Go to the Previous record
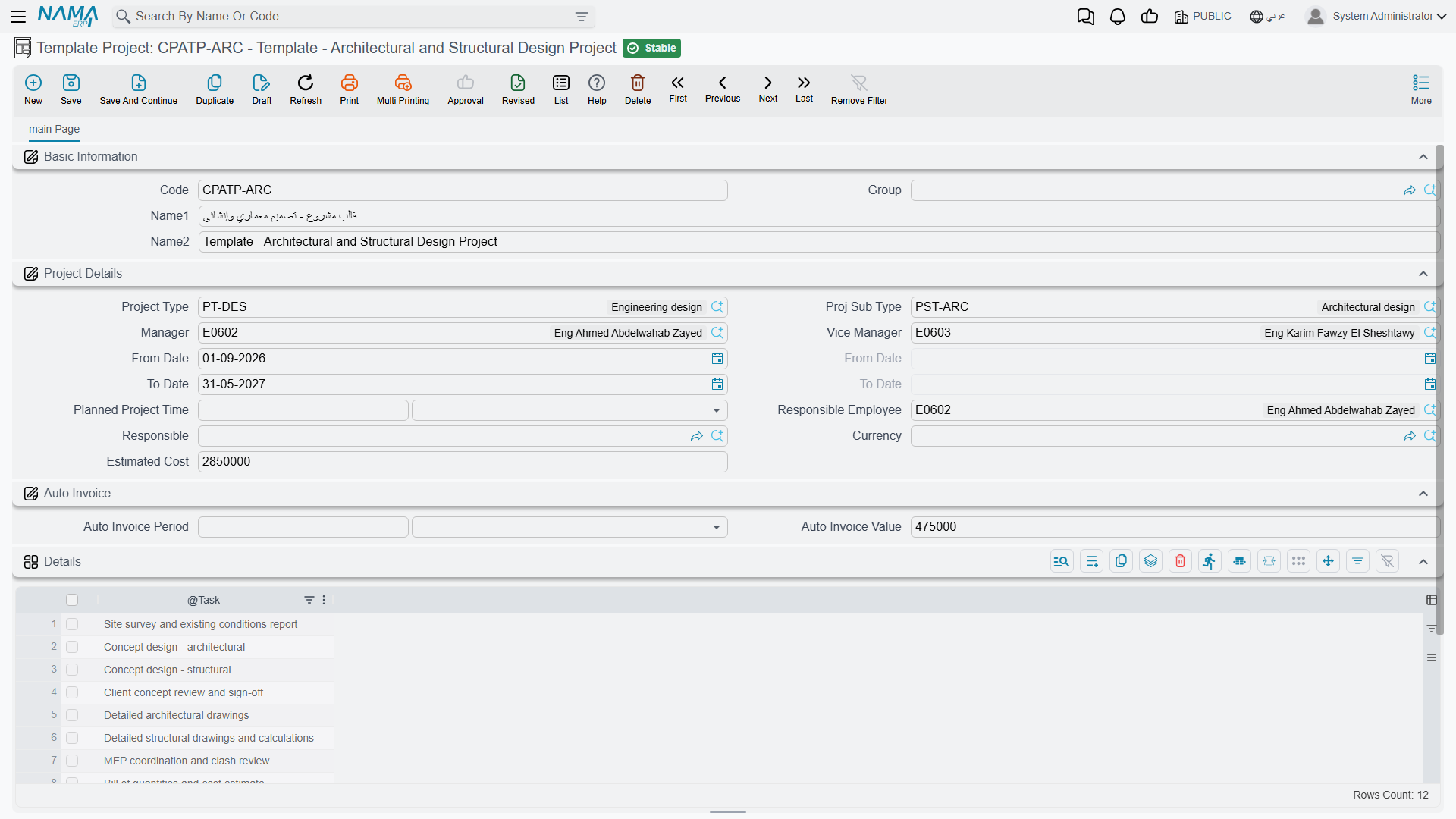This screenshot has width=1456, height=819. (x=723, y=89)
